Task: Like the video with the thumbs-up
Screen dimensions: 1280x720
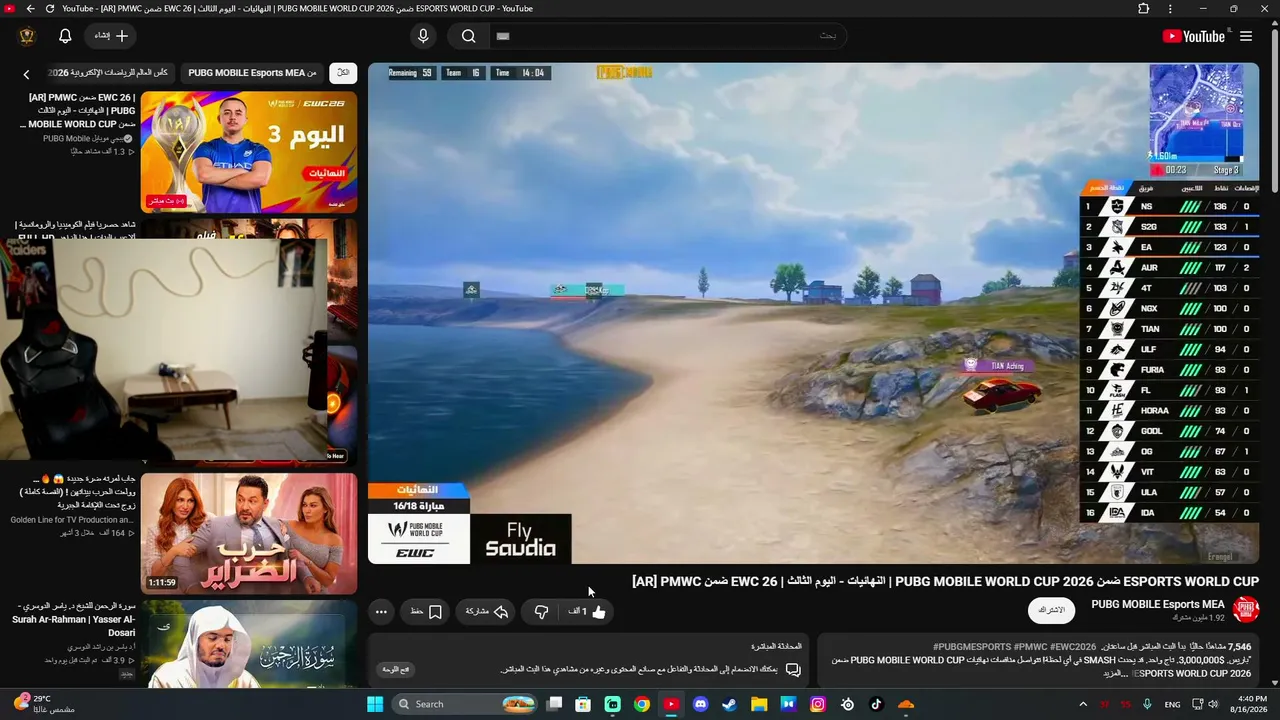Action: (x=588, y=611)
